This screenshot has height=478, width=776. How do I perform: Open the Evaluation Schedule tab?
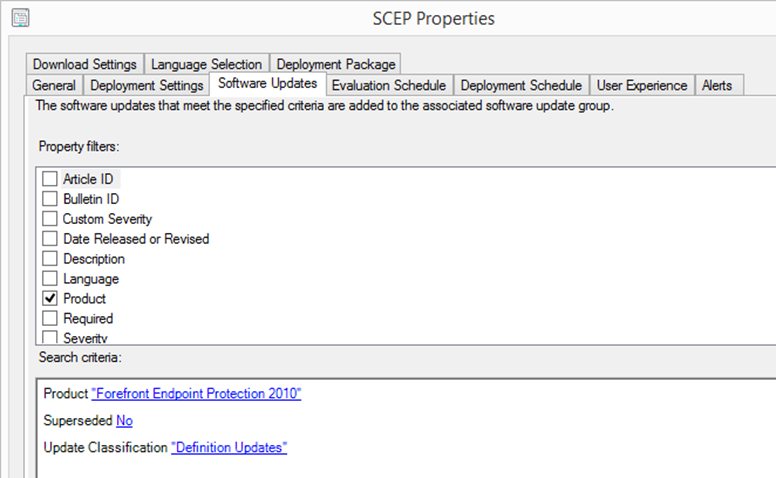(x=389, y=85)
